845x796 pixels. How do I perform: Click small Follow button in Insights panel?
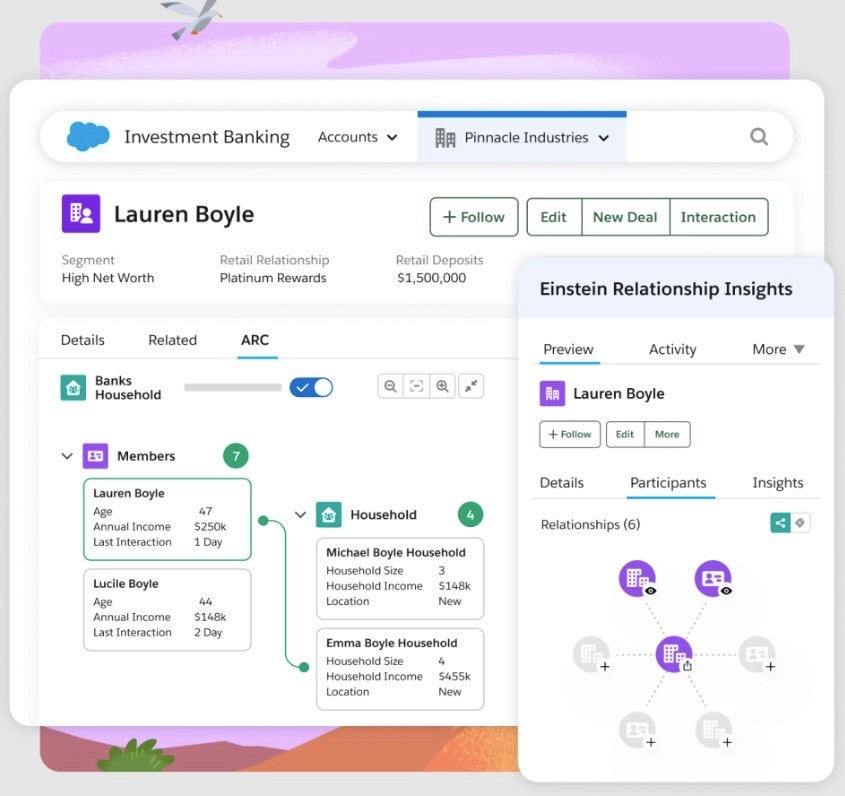(570, 434)
